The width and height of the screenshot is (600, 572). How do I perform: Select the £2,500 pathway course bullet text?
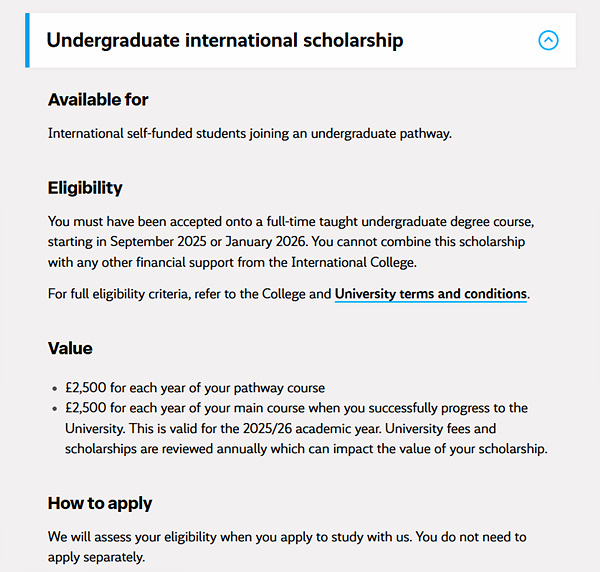coord(195,387)
